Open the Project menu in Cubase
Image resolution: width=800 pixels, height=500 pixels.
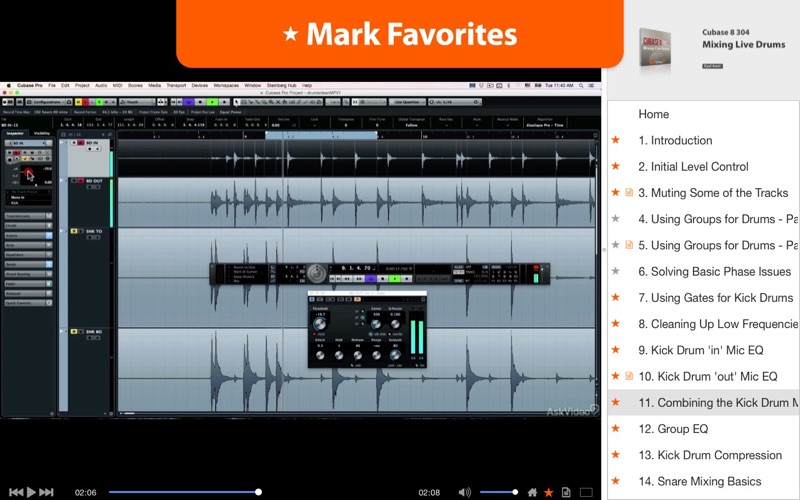point(82,85)
